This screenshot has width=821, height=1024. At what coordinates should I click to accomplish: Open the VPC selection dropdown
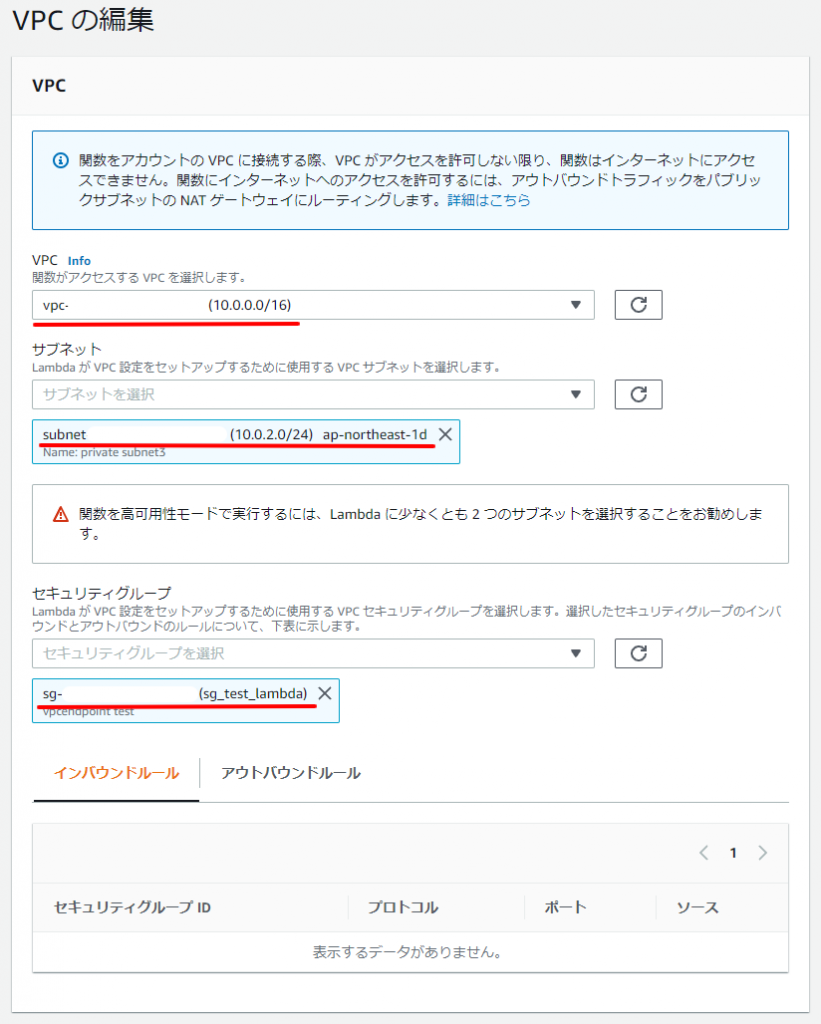[x=313, y=305]
